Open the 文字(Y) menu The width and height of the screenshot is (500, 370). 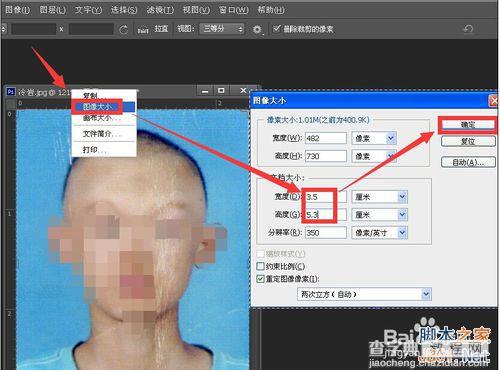pyautogui.click(x=88, y=10)
